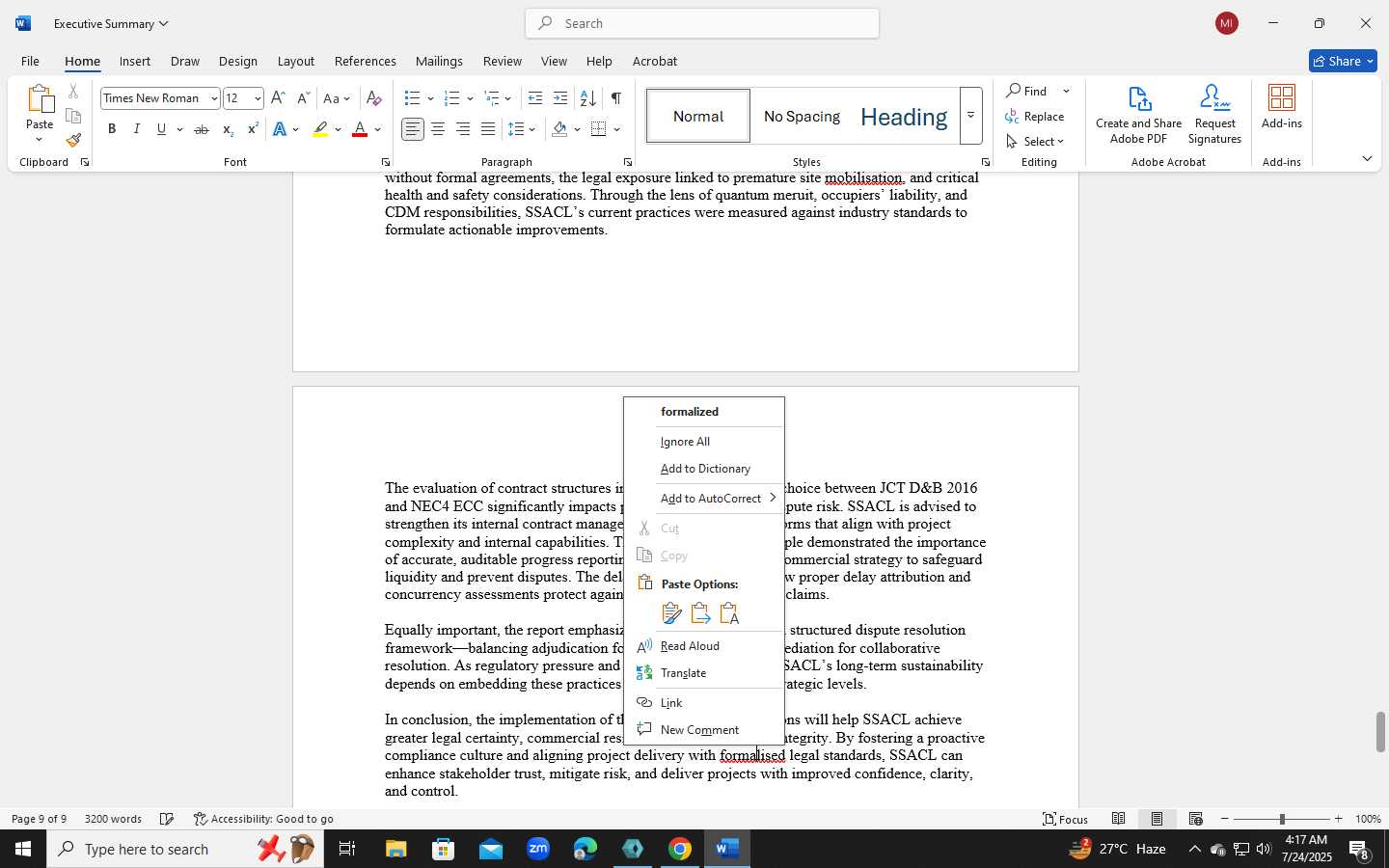Collapse the ribbon with chevron arrow

(x=1367, y=159)
